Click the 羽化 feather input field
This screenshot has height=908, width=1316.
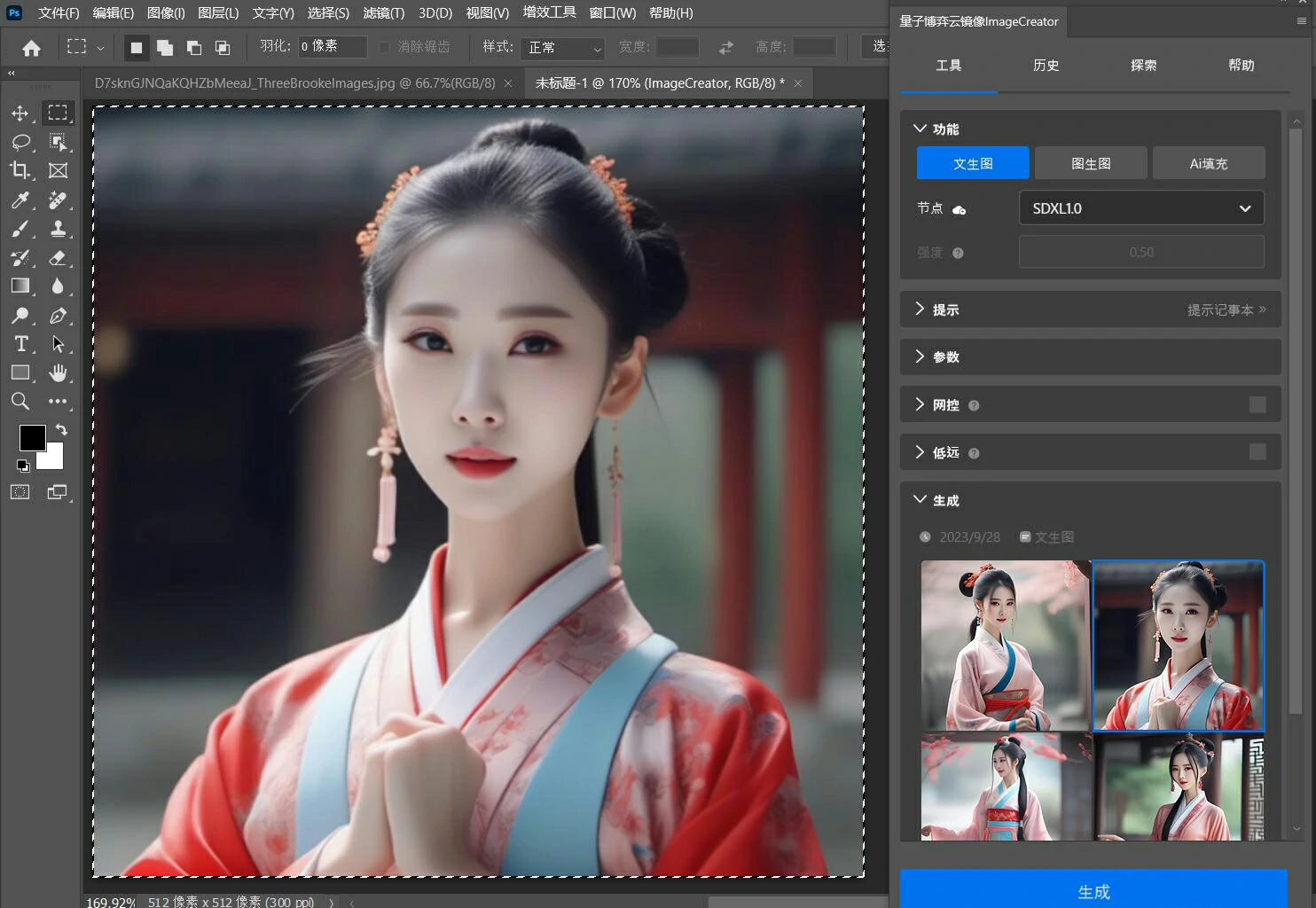[333, 47]
